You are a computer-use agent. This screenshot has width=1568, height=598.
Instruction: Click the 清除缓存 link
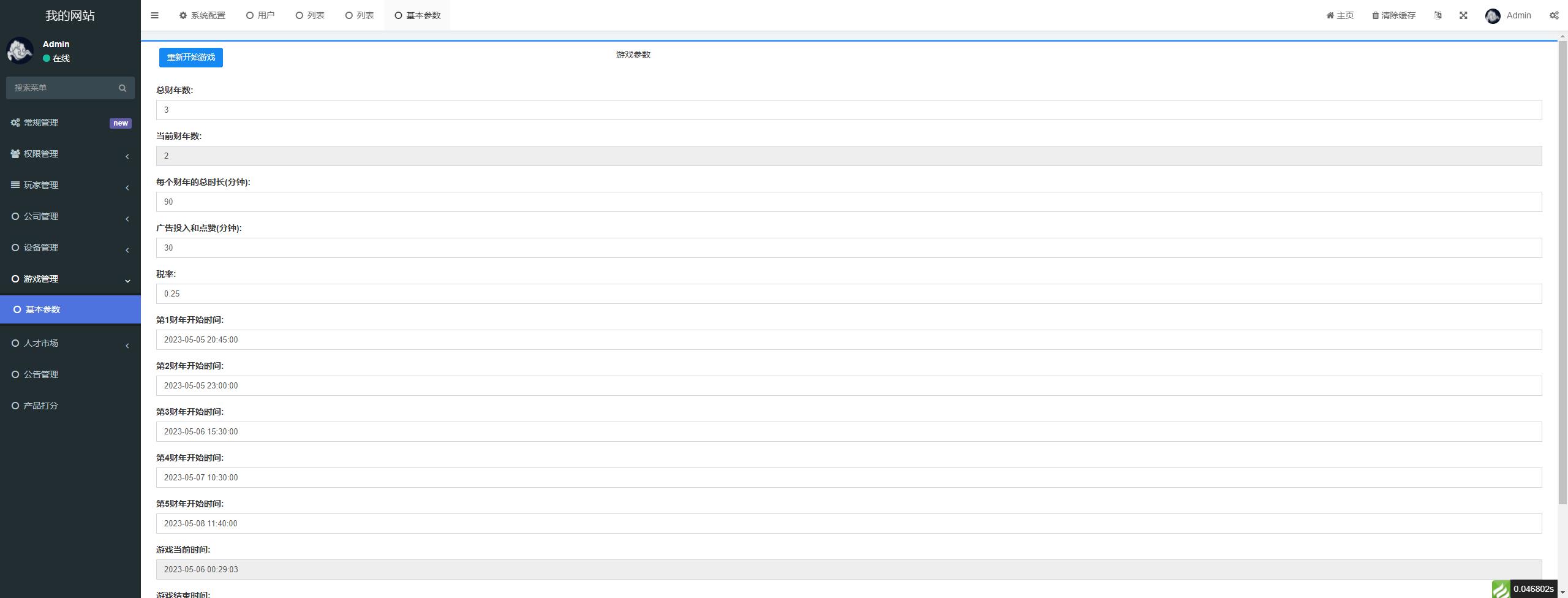1393,15
